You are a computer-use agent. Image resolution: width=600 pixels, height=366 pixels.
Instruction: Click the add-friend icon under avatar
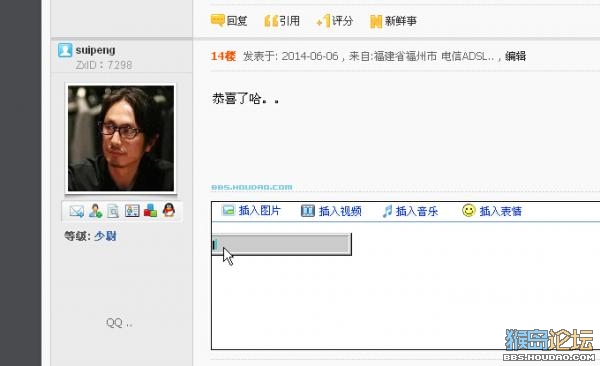(95, 211)
